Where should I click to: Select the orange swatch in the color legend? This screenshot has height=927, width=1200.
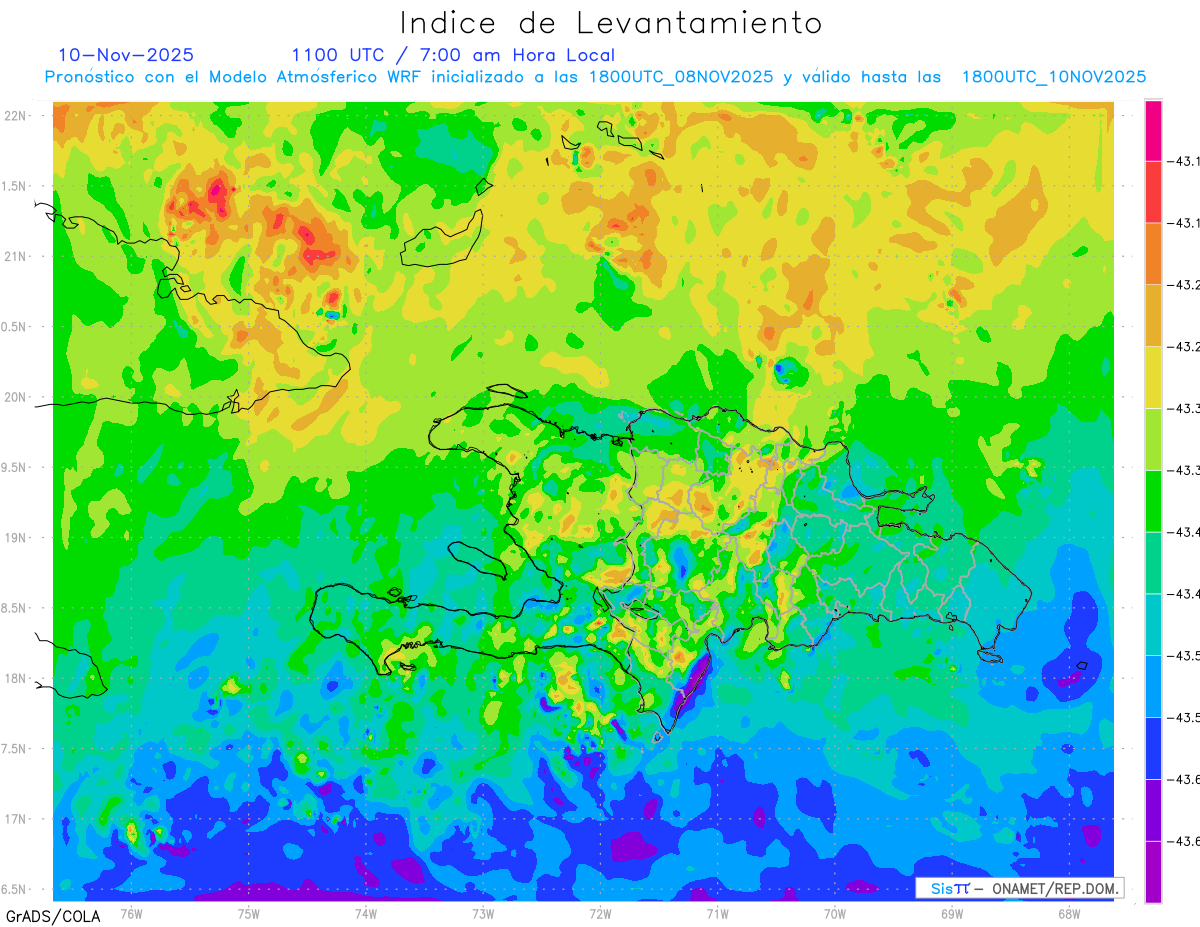pos(1153,253)
